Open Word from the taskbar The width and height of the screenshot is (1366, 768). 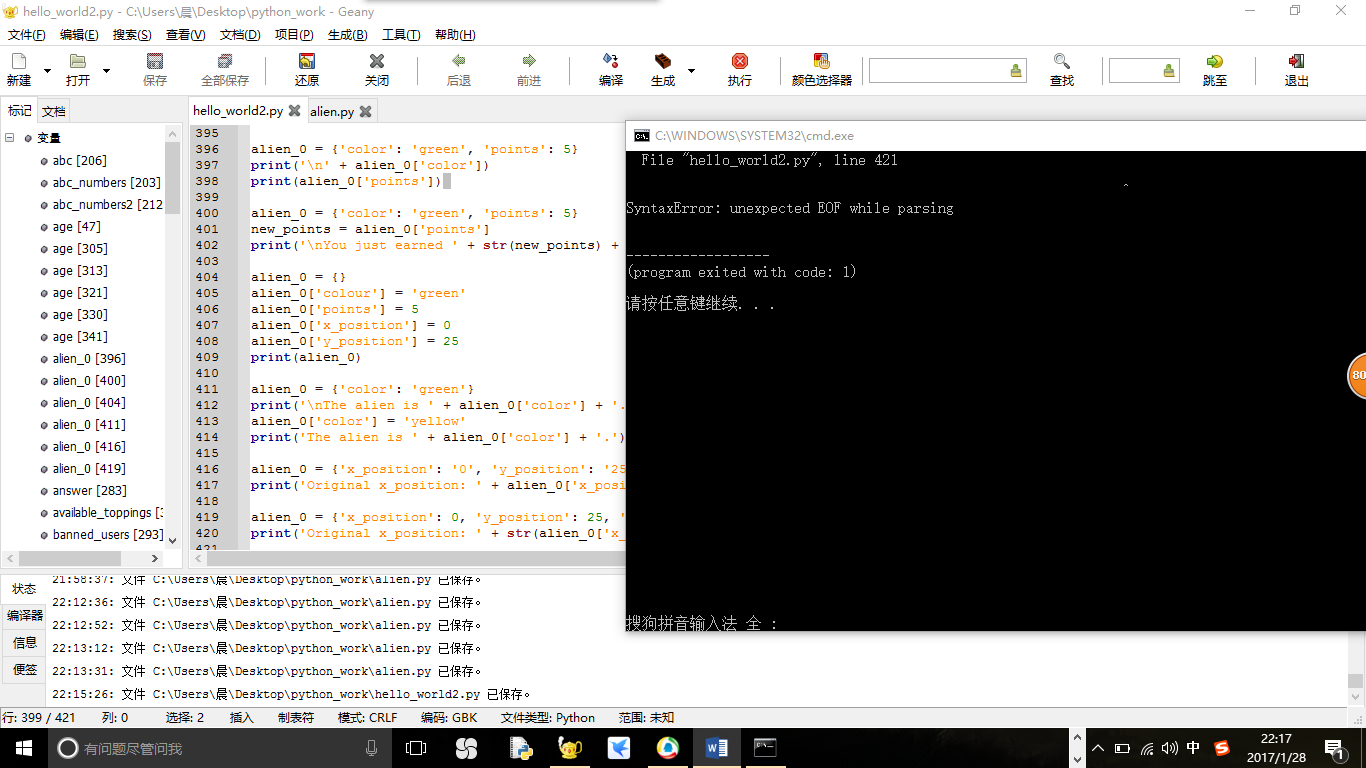click(716, 748)
